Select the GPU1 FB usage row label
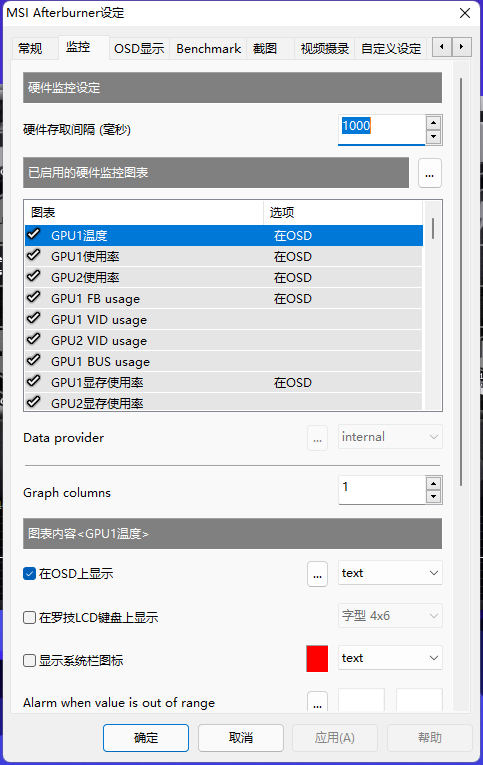 (95, 299)
